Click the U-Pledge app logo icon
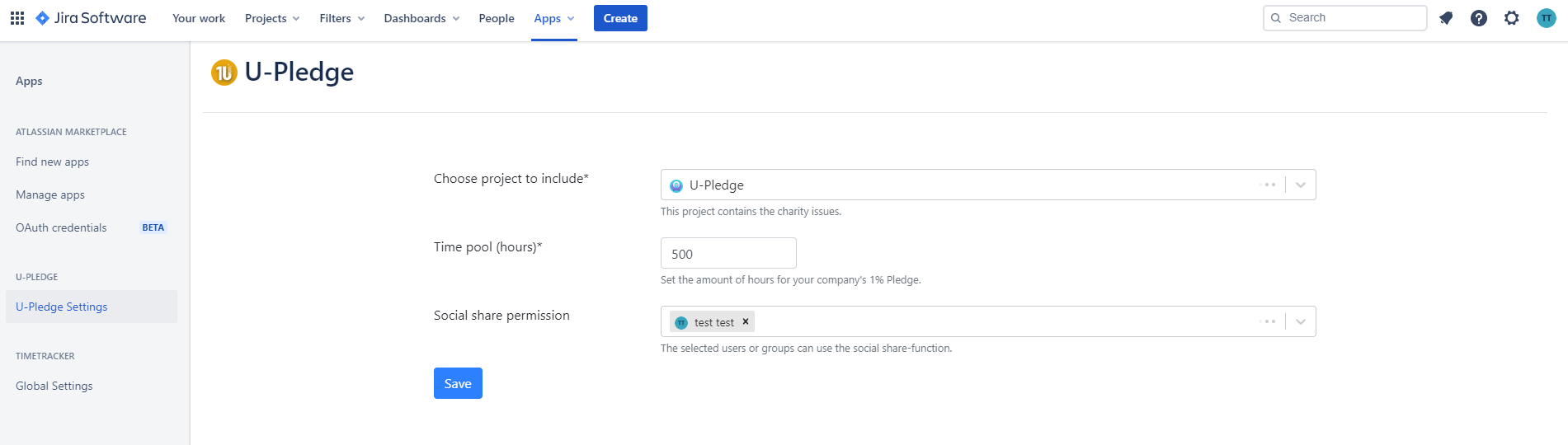 (x=224, y=73)
